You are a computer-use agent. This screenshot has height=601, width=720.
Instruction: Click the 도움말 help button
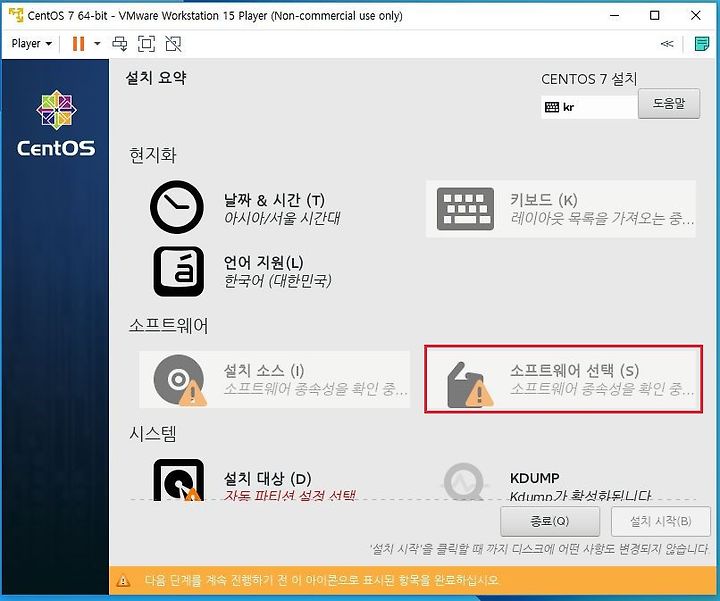point(669,104)
